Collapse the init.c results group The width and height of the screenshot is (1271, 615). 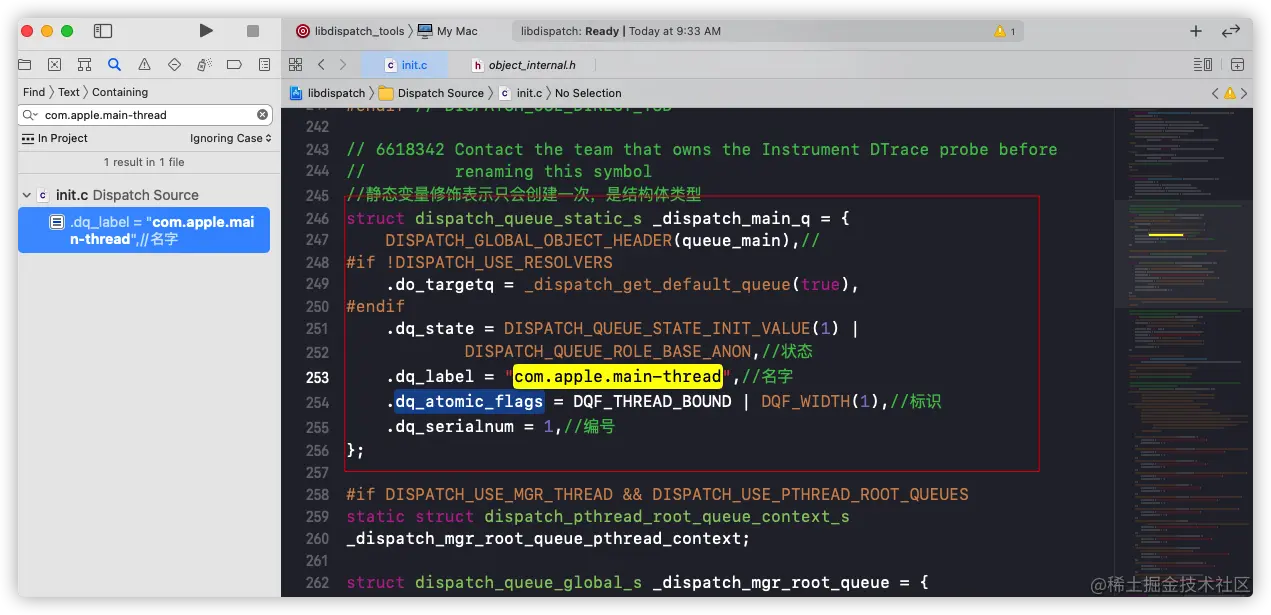pos(25,195)
